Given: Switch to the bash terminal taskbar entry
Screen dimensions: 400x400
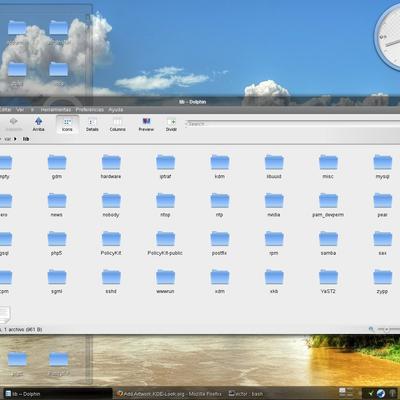Looking at the screenshot, I should [247, 394].
